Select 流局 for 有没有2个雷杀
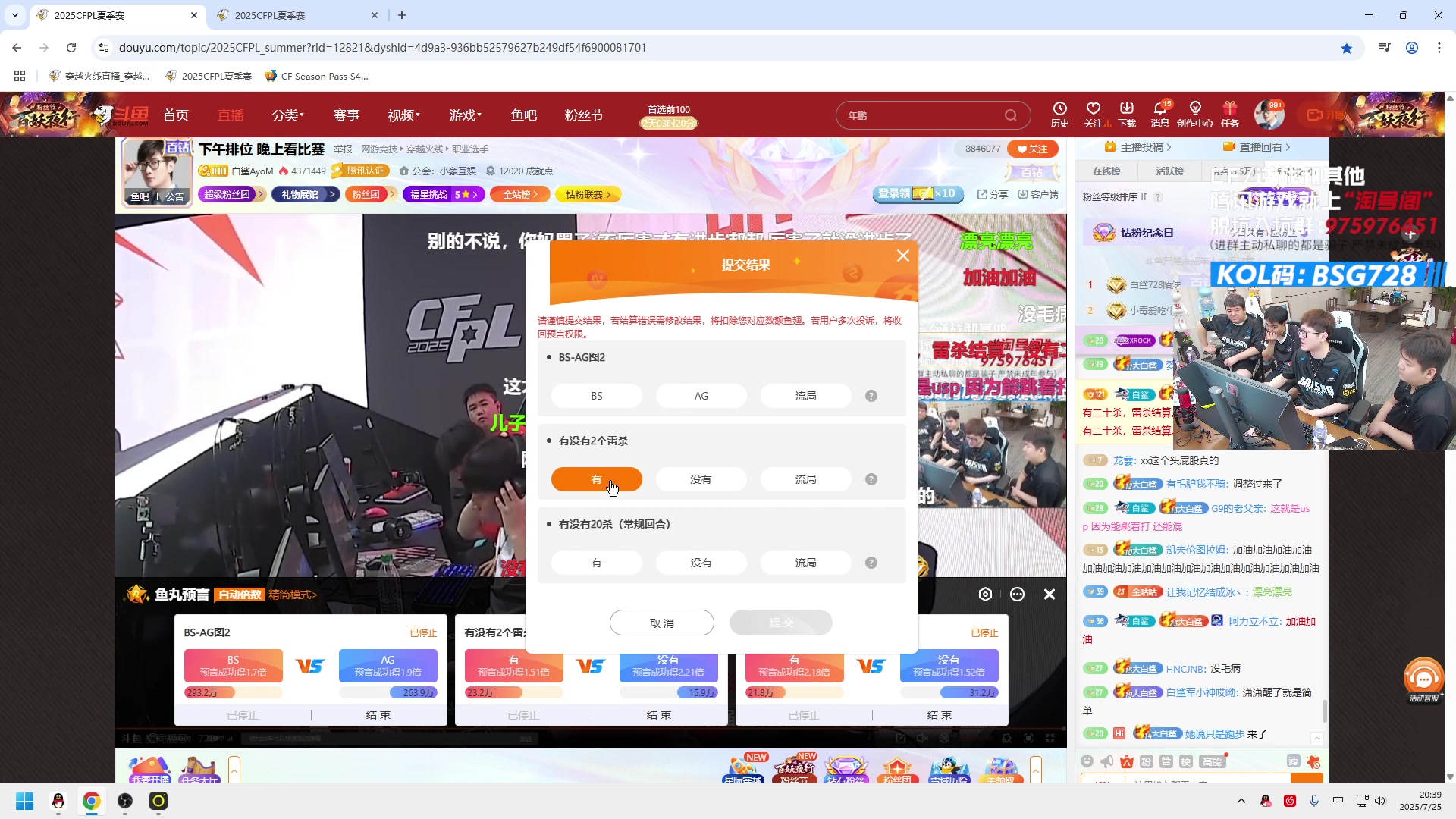 805,479
